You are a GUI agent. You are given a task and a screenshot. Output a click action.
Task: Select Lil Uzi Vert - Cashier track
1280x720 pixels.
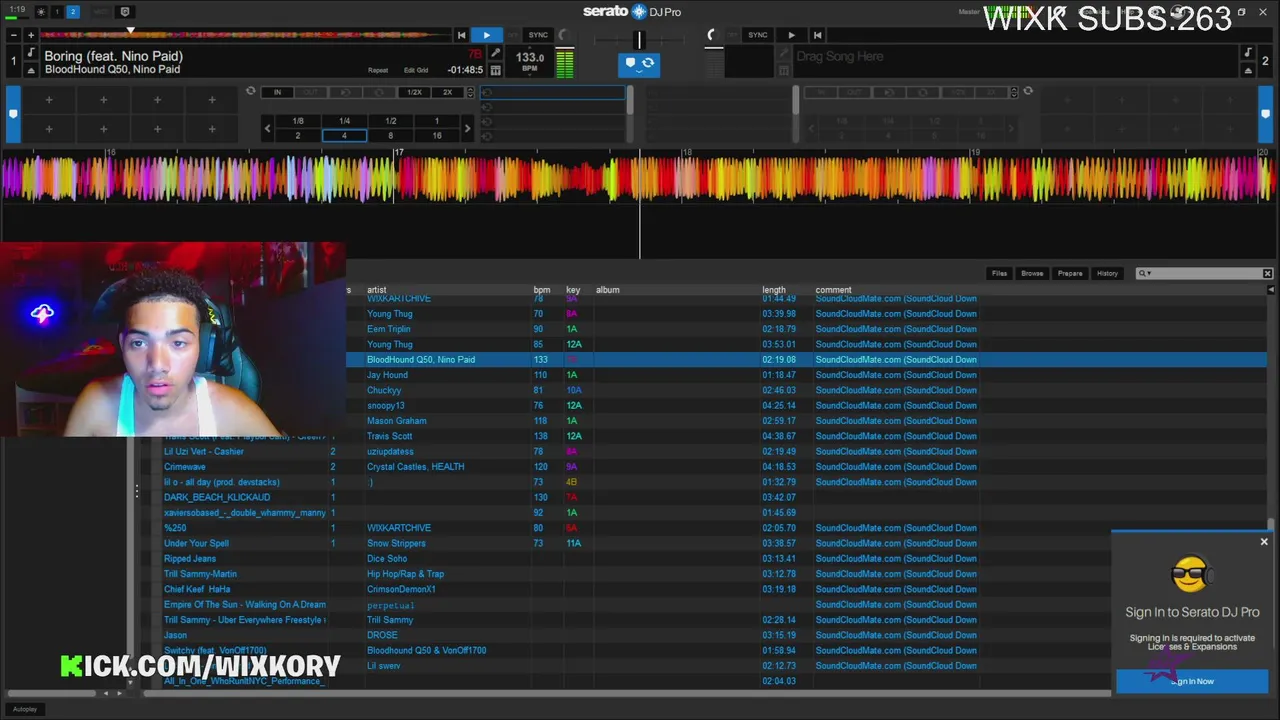click(204, 451)
